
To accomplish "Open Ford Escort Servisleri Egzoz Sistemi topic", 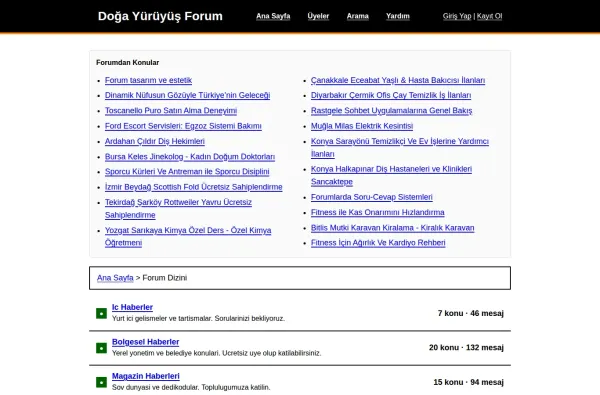I will [183, 126].
